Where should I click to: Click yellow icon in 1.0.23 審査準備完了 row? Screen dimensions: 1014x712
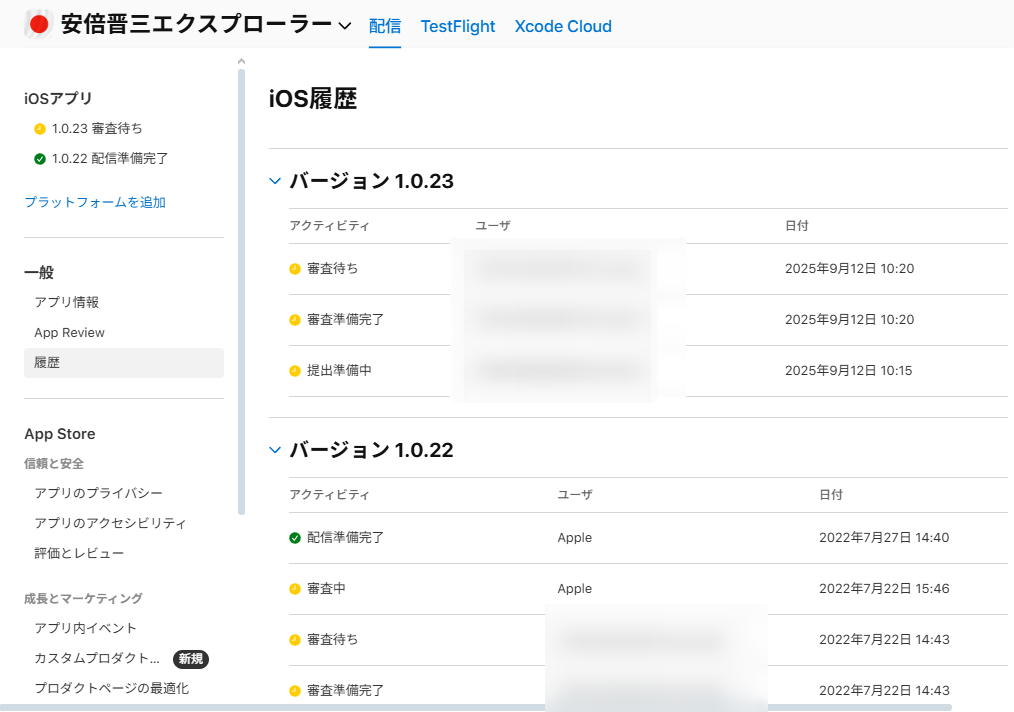[x=295, y=319]
